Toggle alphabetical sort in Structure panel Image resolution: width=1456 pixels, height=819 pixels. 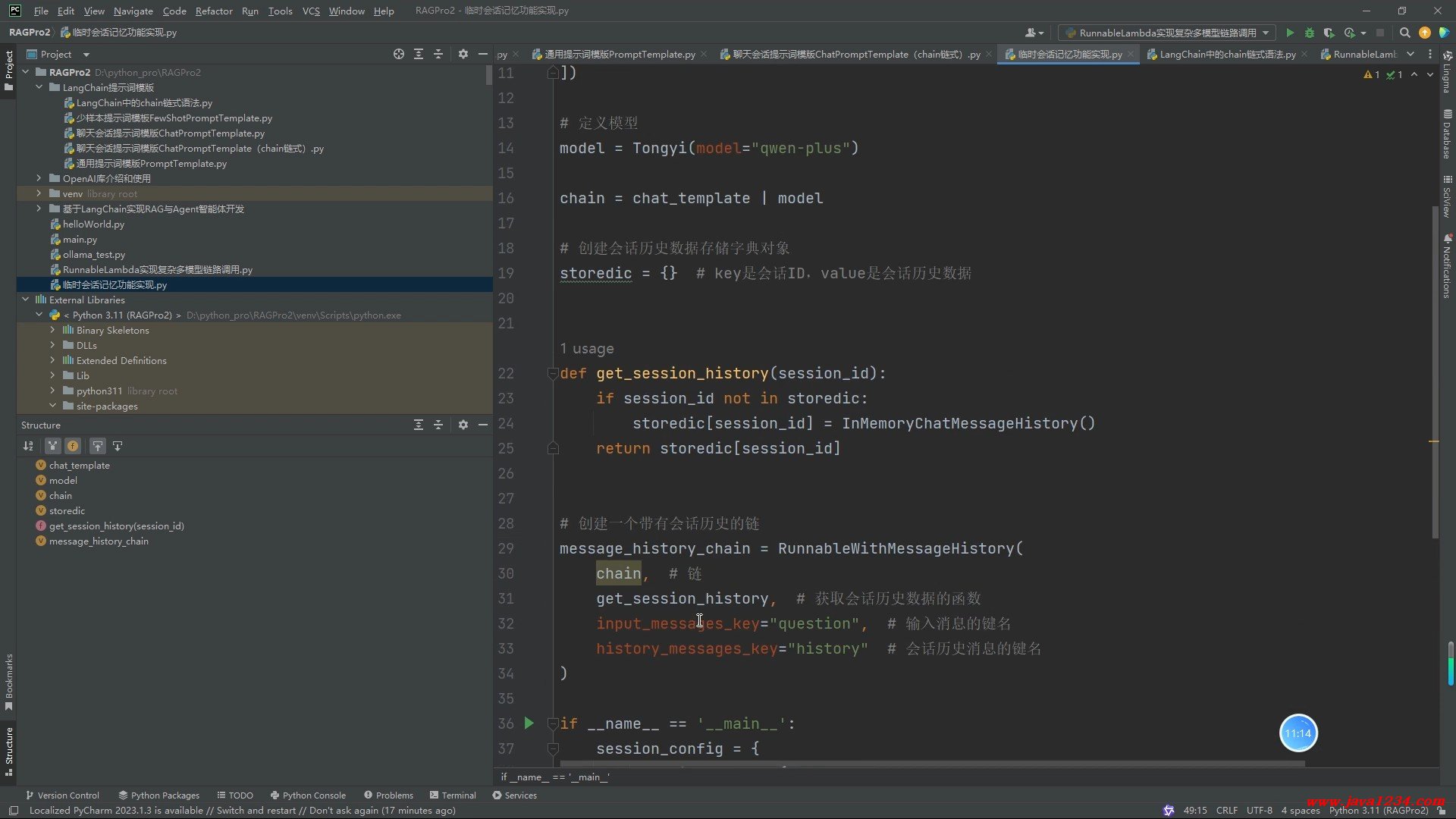click(28, 446)
